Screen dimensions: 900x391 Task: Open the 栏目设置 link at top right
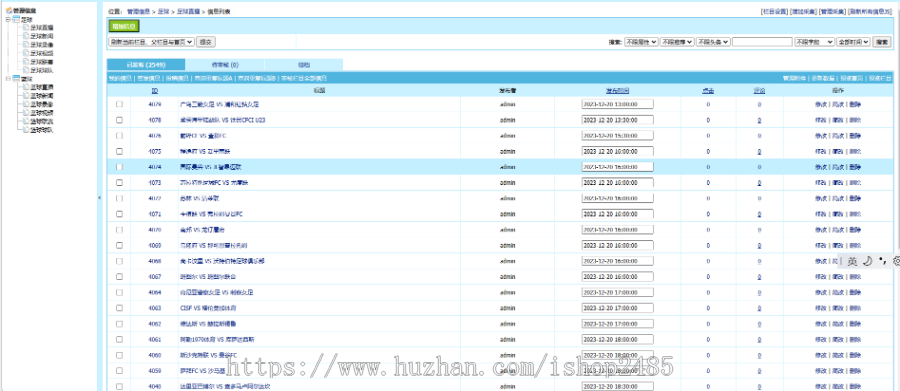pos(774,11)
